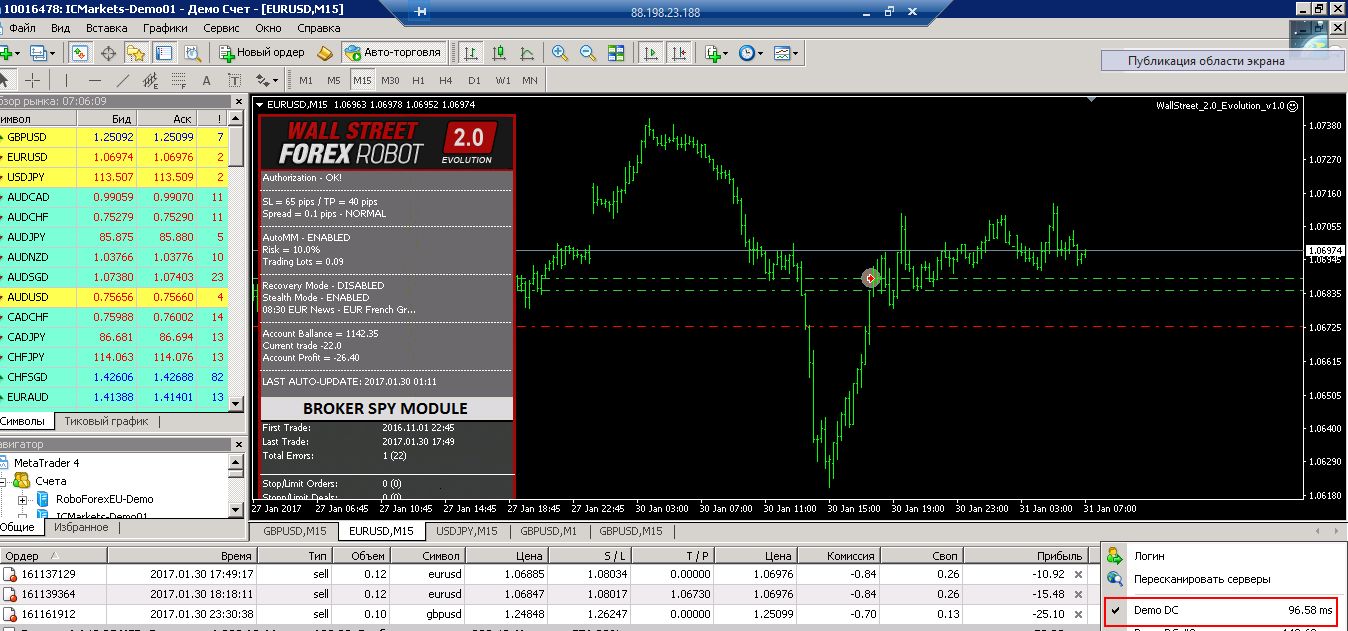Draw a horizontal line tool
Screen dimensions: 1348x631
click(95, 80)
